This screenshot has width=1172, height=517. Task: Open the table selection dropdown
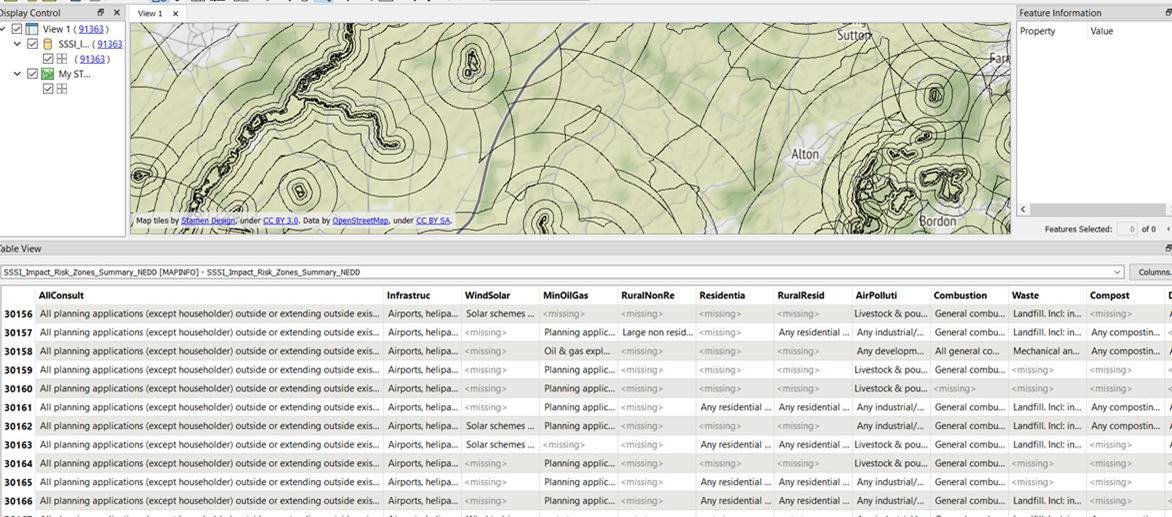tap(1117, 273)
